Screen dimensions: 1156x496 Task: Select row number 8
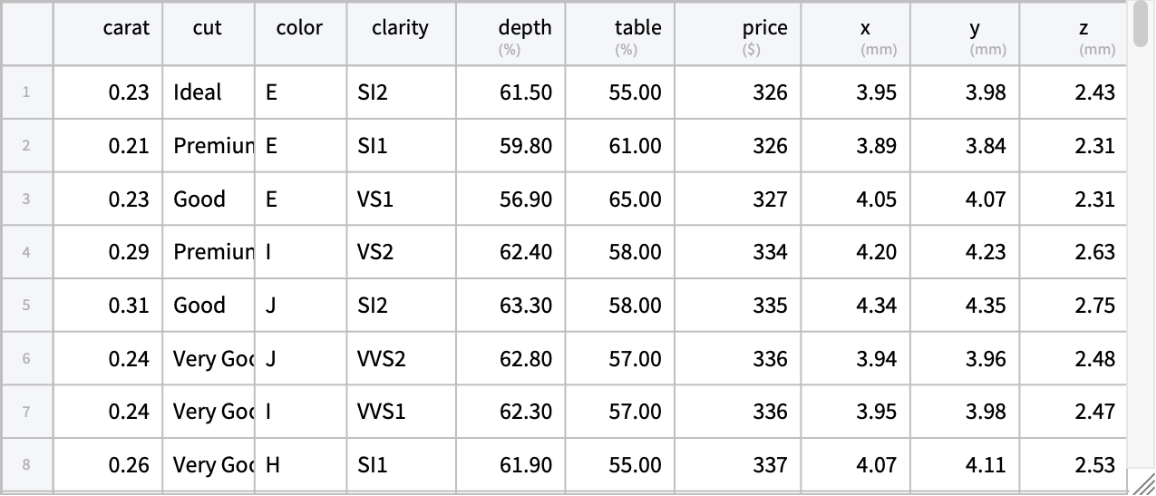point(27,464)
